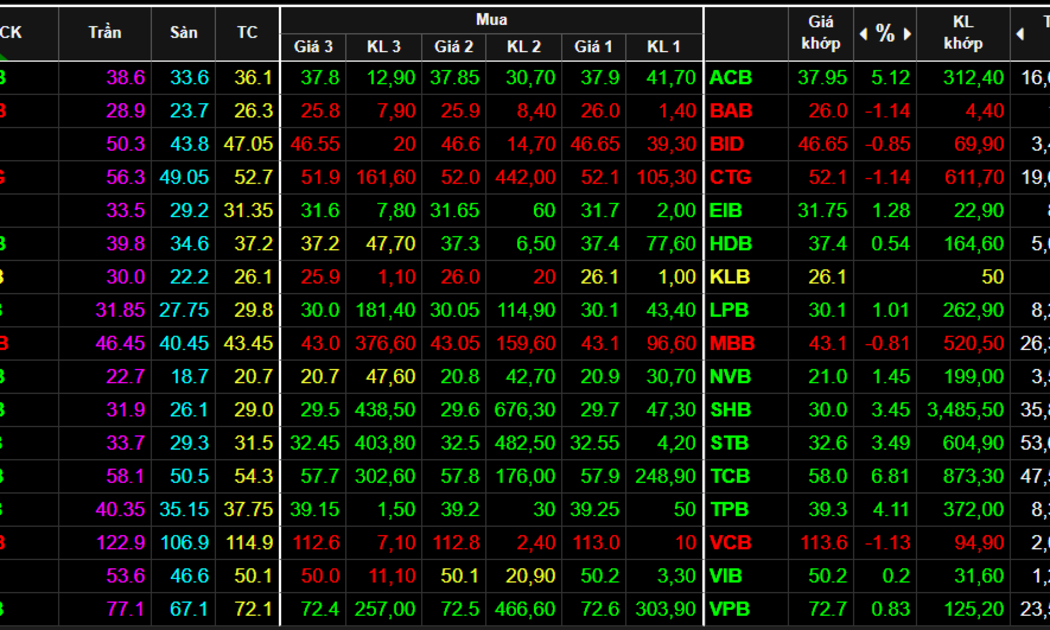Click the KL 3 column header
1050x630 pixels.
(384, 46)
